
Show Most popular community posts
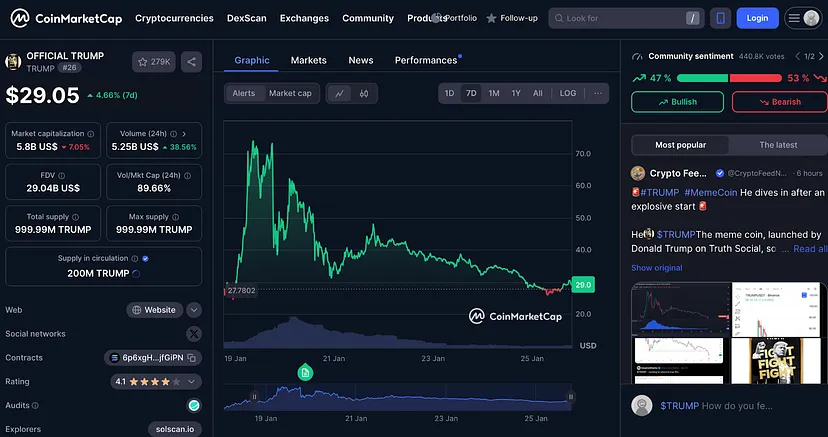680,145
